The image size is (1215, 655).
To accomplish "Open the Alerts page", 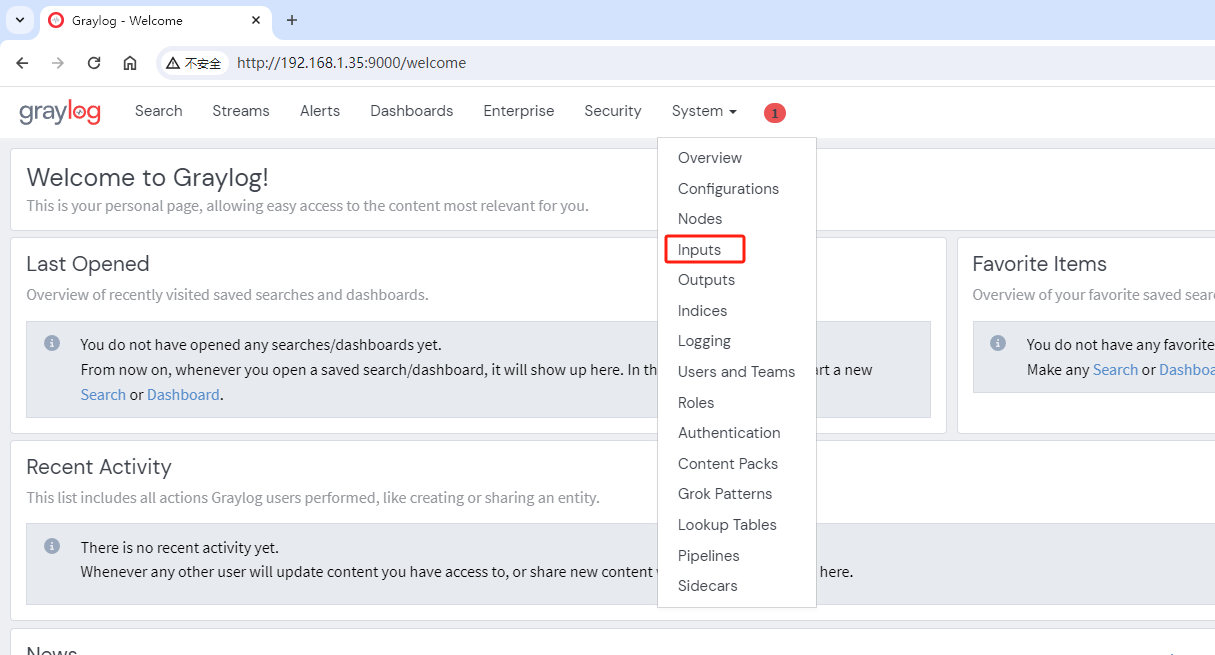I will point(320,111).
